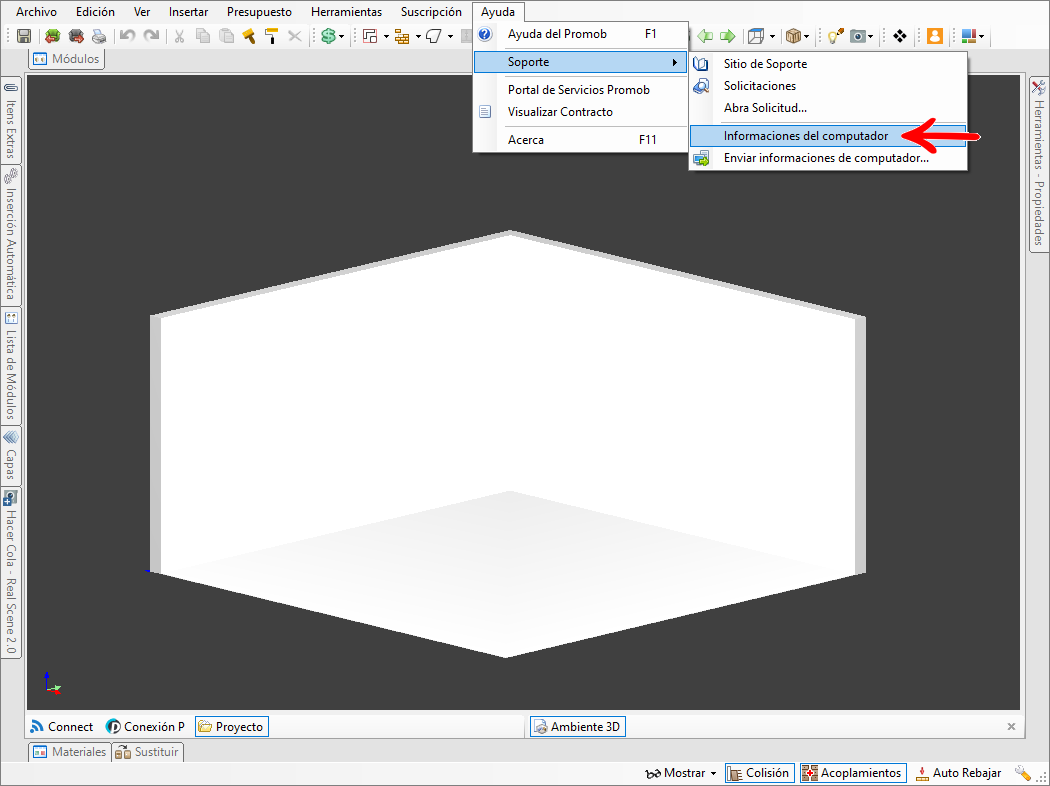Viewport: 1050px width, 786px height.
Task: Select the paint roller tool
Action: click(271, 36)
